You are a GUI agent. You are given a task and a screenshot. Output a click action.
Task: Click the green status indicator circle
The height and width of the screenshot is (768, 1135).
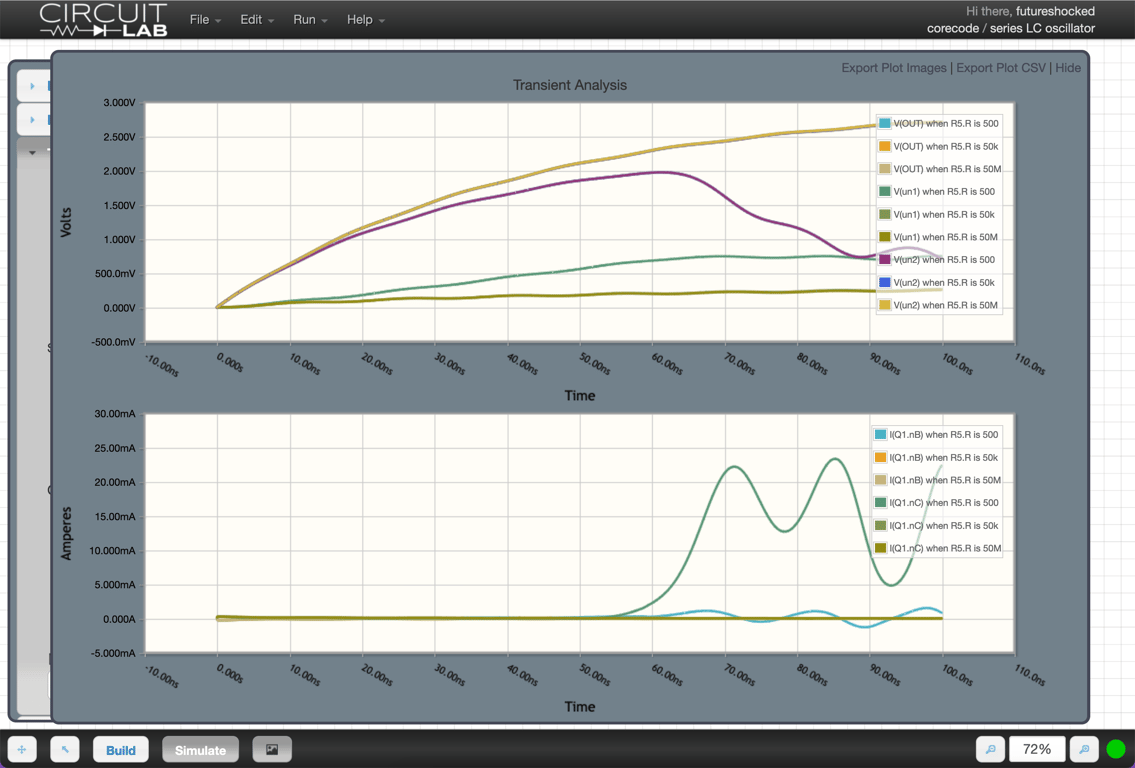(x=1116, y=749)
